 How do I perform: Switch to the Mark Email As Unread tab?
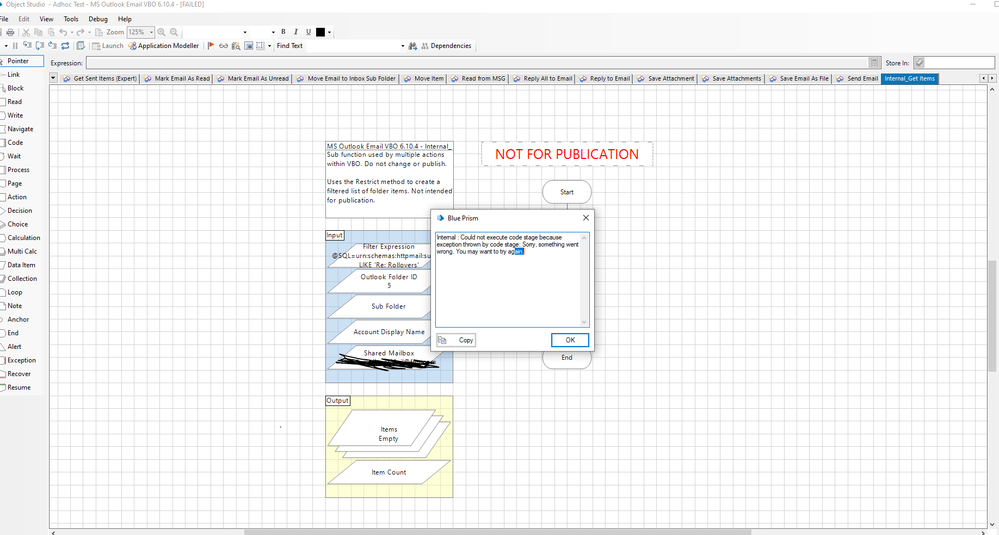tap(252, 78)
